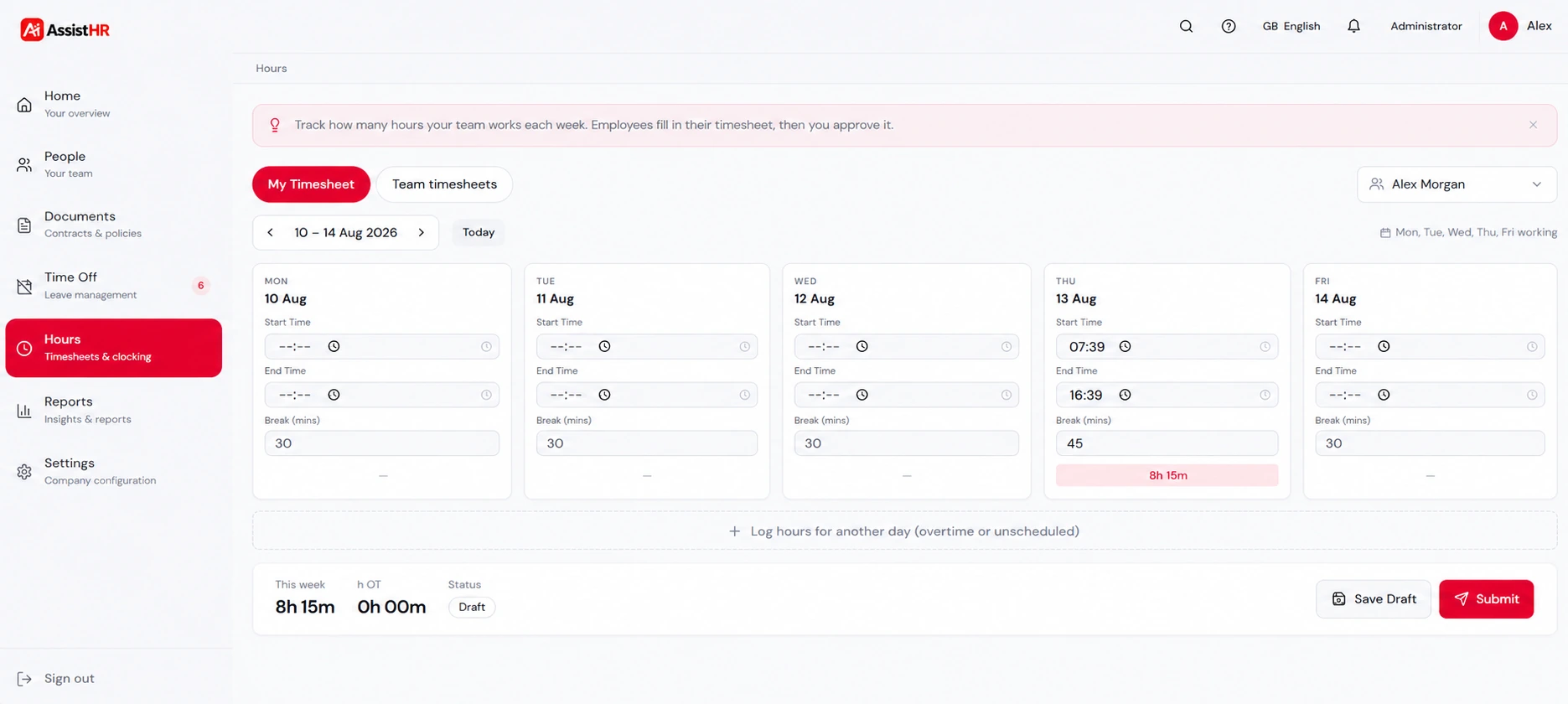The width and height of the screenshot is (1568, 704).
Task: Open the Monday Start Time clock picker
Action: [334, 346]
